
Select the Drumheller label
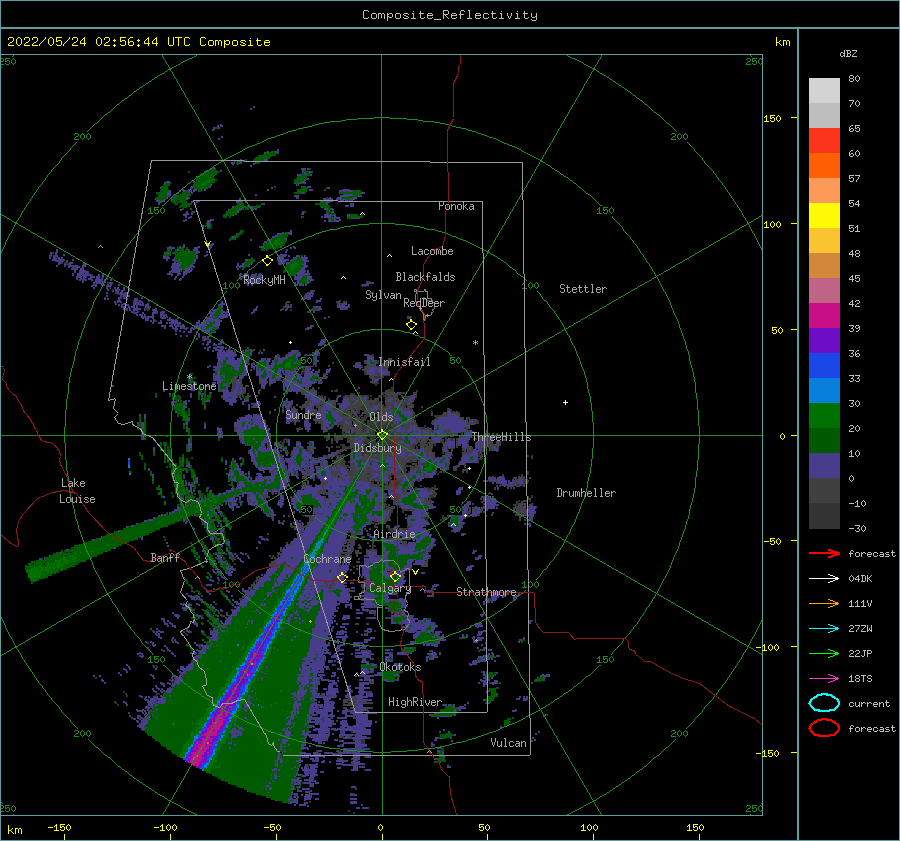tap(586, 493)
